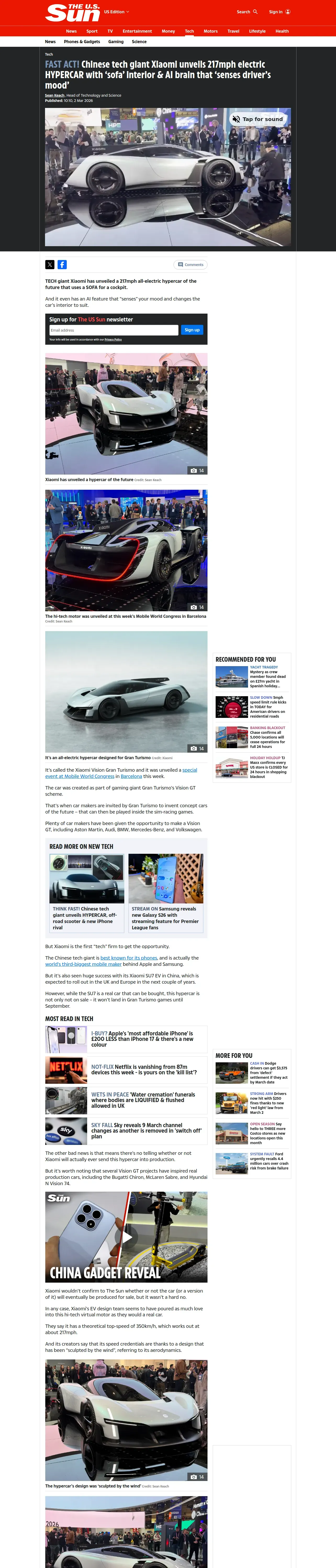Open the Money section
The image size is (336, 1568).
tap(168, 31)
